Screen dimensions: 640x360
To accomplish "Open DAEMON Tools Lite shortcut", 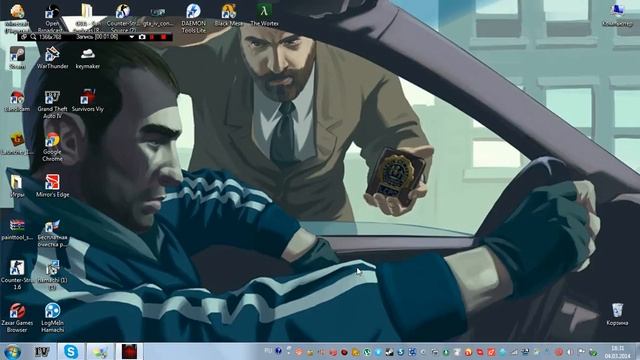I will [x=193, y=17].
